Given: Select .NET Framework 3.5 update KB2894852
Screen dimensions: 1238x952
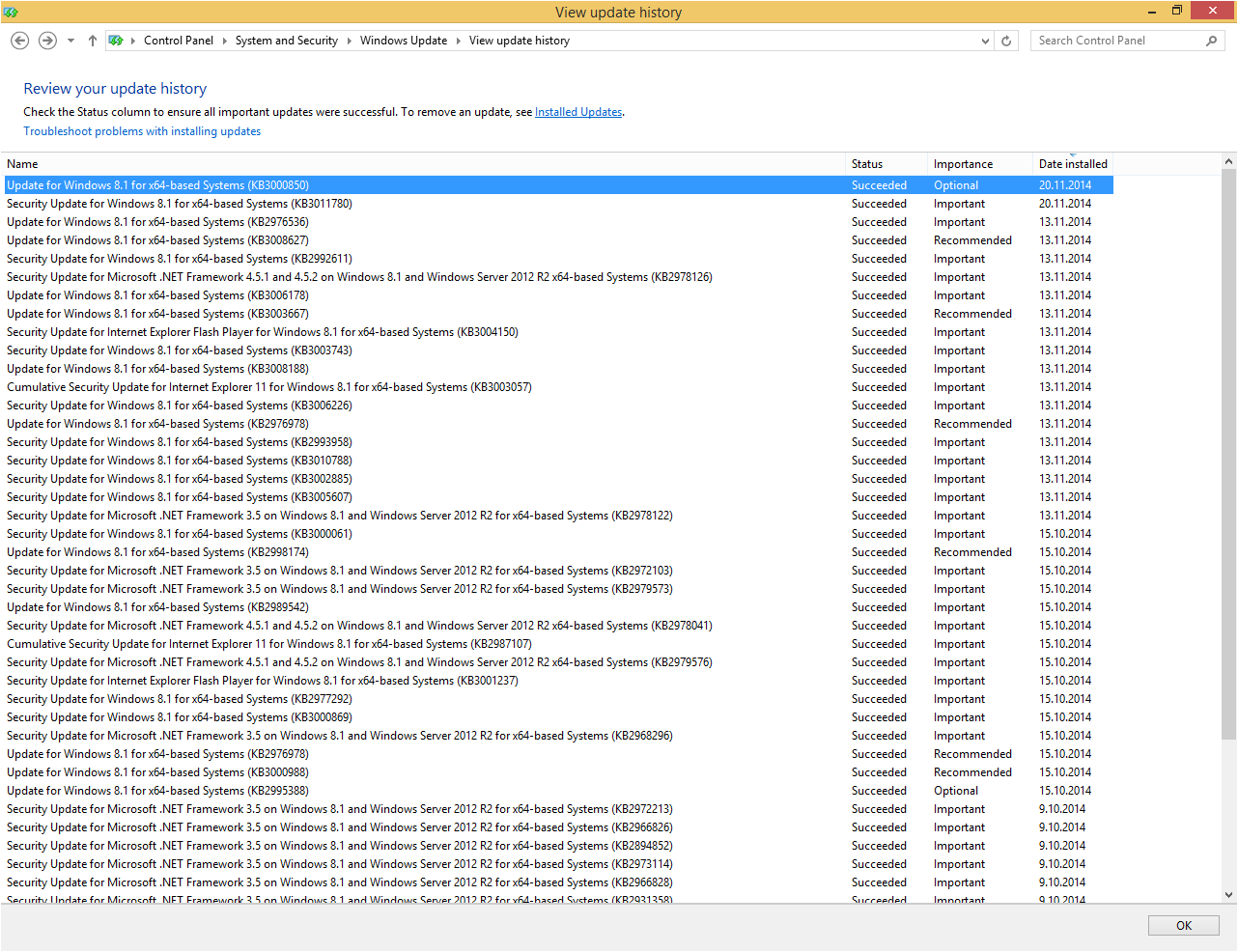Looking at the screenshot, I should 558,846.
